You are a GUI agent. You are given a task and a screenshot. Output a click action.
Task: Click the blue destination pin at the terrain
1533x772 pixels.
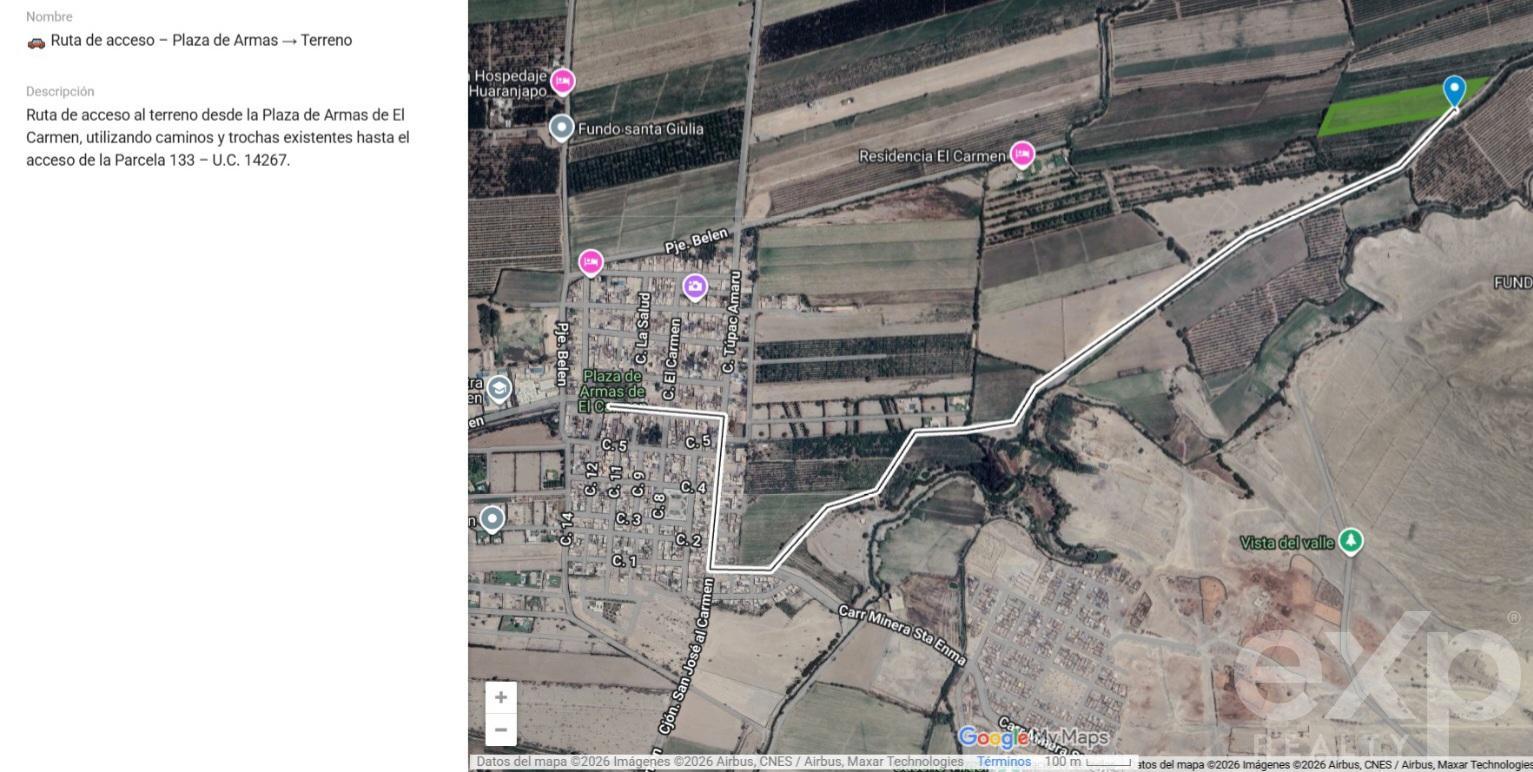1454,91
